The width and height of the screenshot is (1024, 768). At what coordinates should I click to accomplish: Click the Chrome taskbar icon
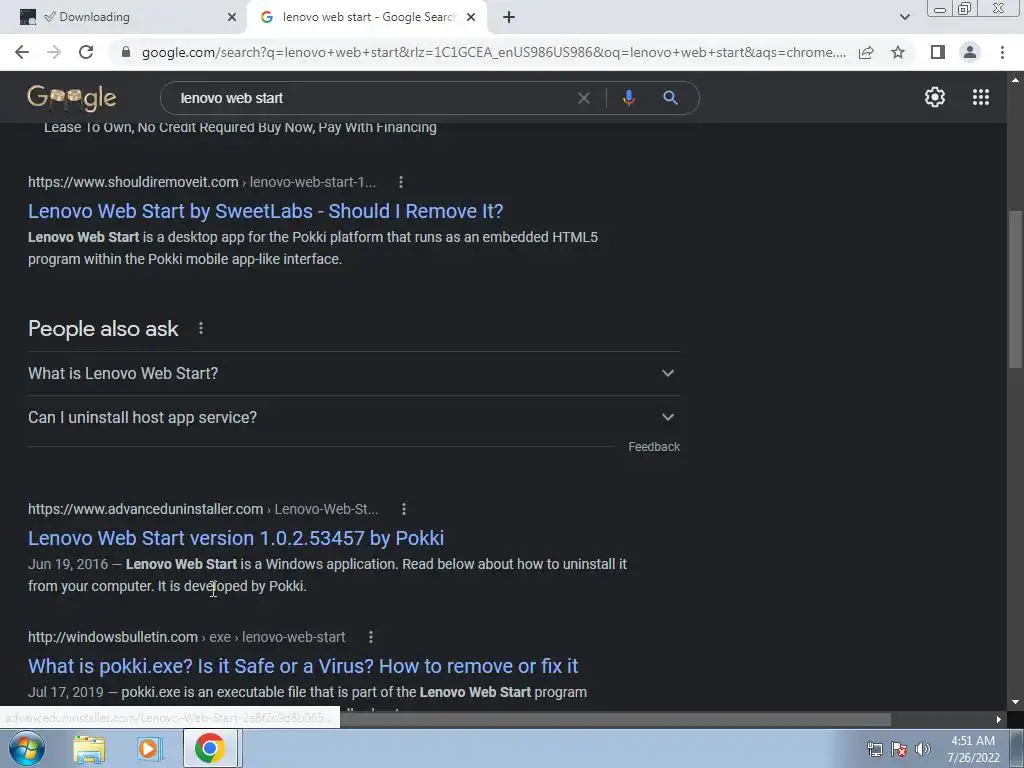(x=209, y=748)
